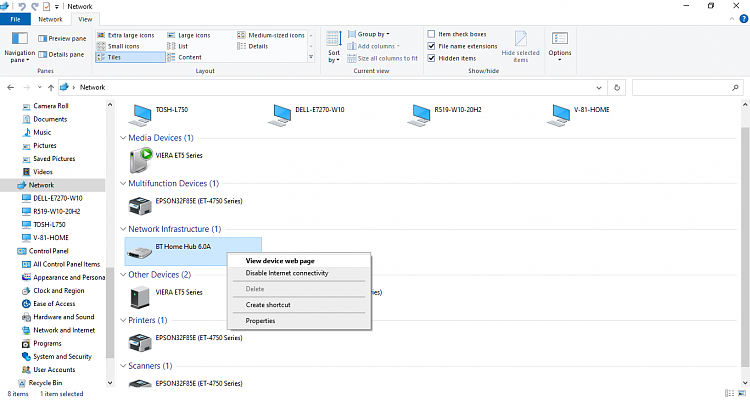The width and height of the screenshot is (750, 400).
Task: Click the main pane vertical scrollbar
Action: click(745, 245)
